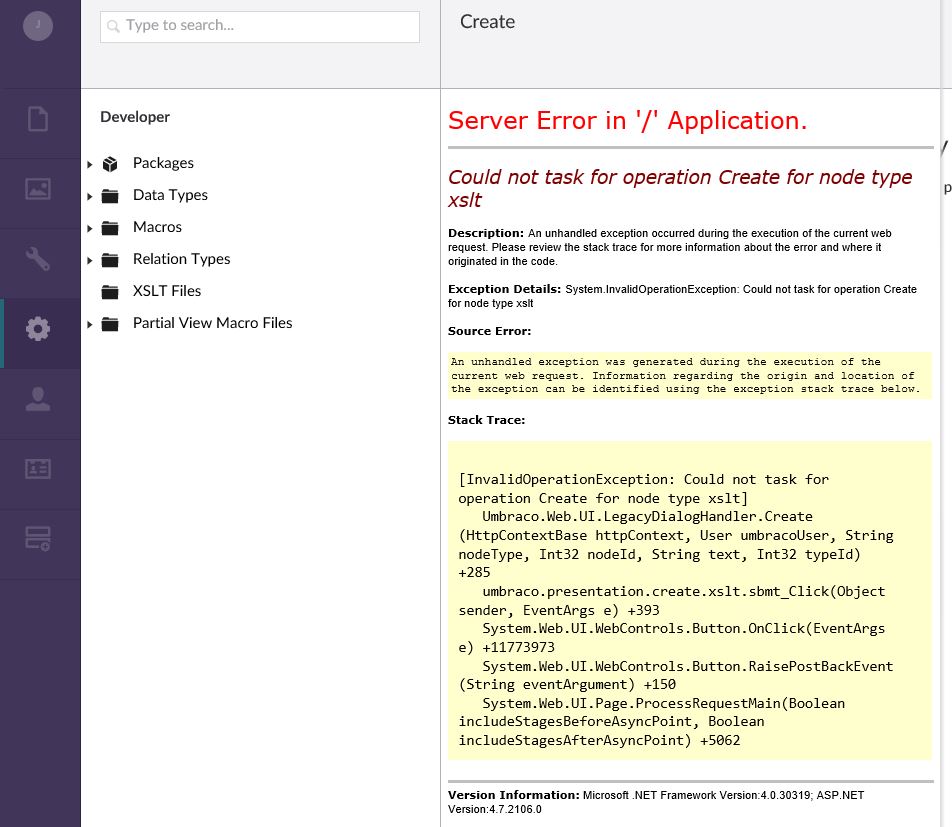Select the Data Types tree item
Screen dimensions: 952x827
click(170, 195)
